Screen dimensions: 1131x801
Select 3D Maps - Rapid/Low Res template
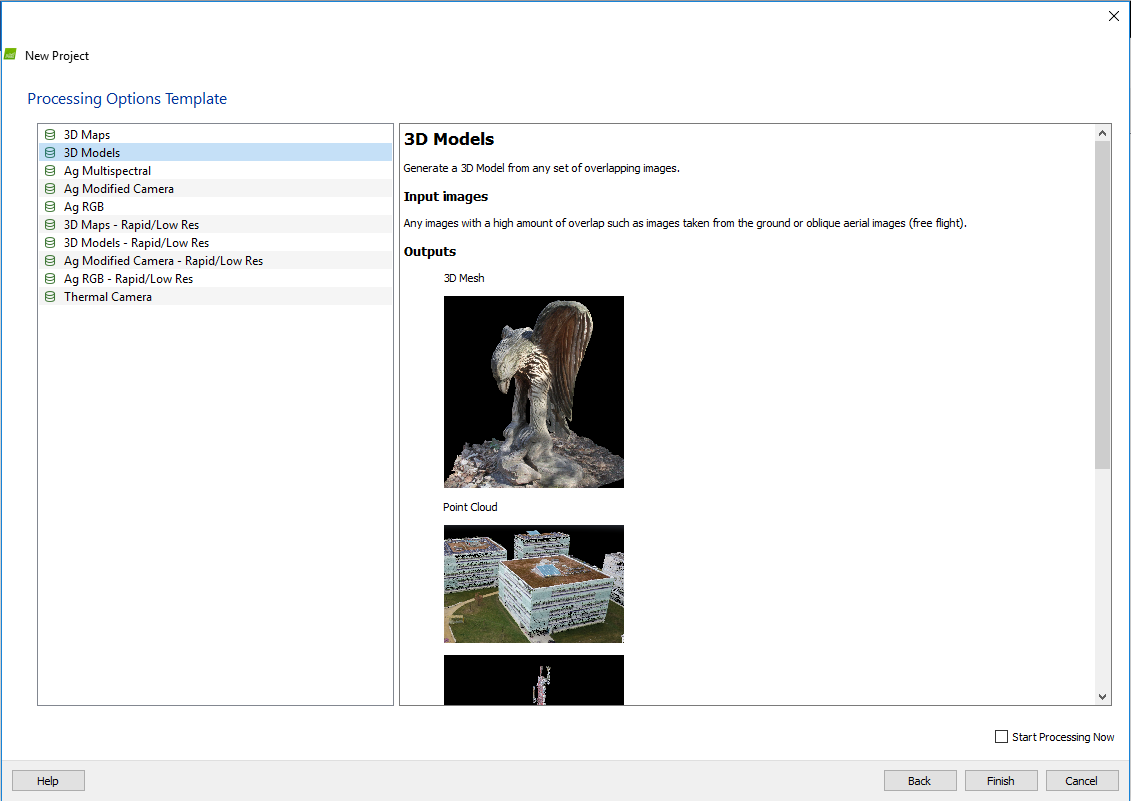click(x=215, y=224)
